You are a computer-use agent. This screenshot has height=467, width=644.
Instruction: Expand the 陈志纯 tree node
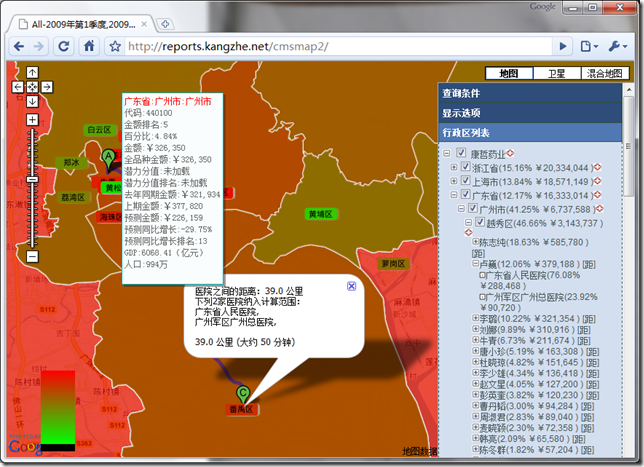coord(476,242)
